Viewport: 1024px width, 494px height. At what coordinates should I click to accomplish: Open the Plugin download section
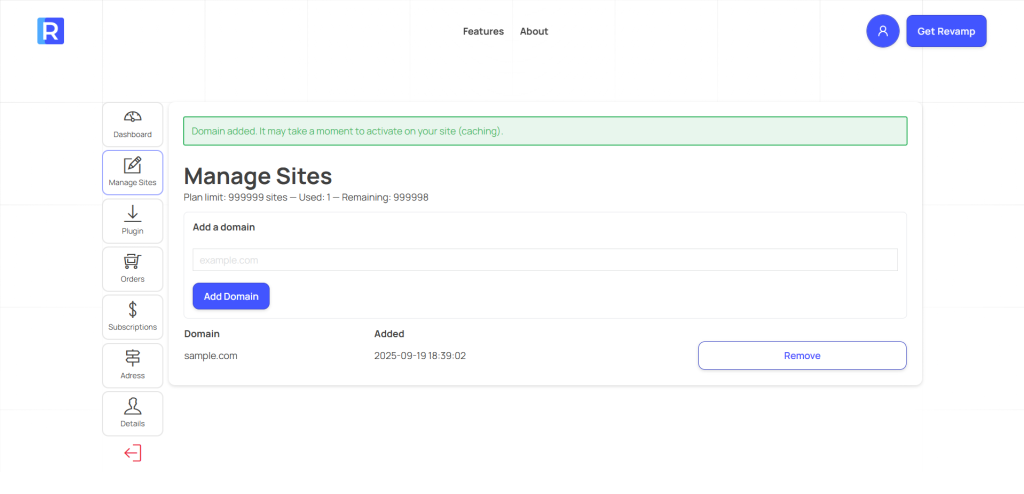[132, 220]
